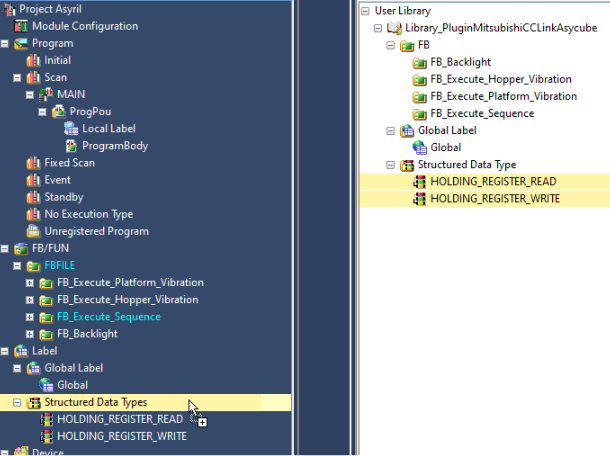This screenshot has width=610, height=456.
Task: Click the FB_Backlight icon in User Library
Action: pos(420,62)
